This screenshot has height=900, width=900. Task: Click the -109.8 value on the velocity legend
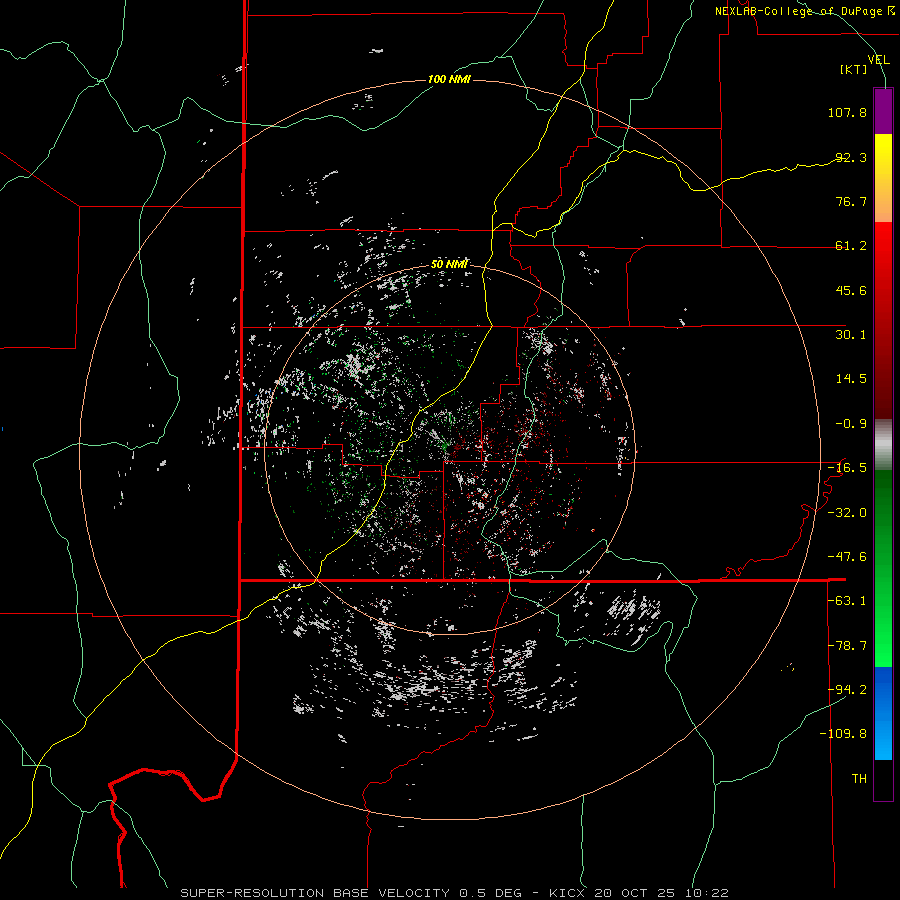(x=847, y=733)
